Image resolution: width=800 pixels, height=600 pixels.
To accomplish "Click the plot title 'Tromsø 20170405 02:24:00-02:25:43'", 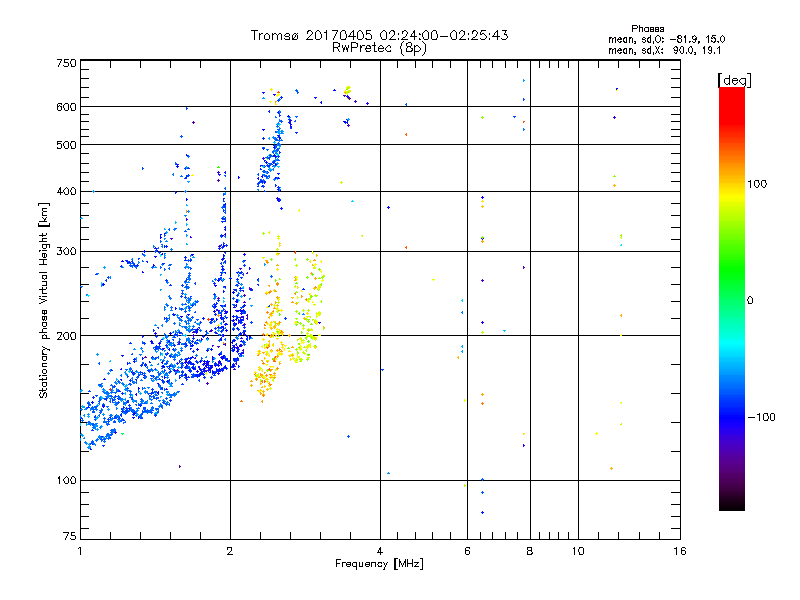I will 379,35.
